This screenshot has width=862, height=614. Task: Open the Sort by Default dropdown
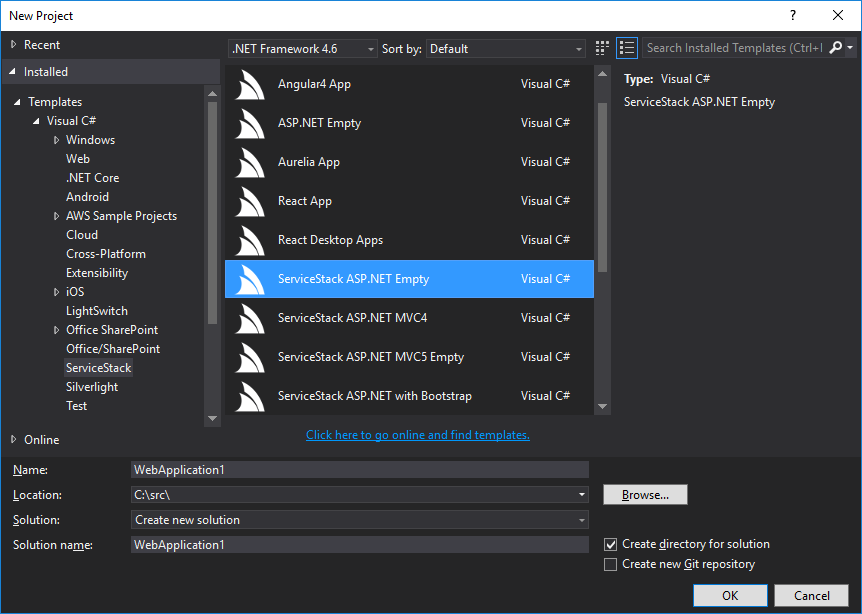point(506,49)
